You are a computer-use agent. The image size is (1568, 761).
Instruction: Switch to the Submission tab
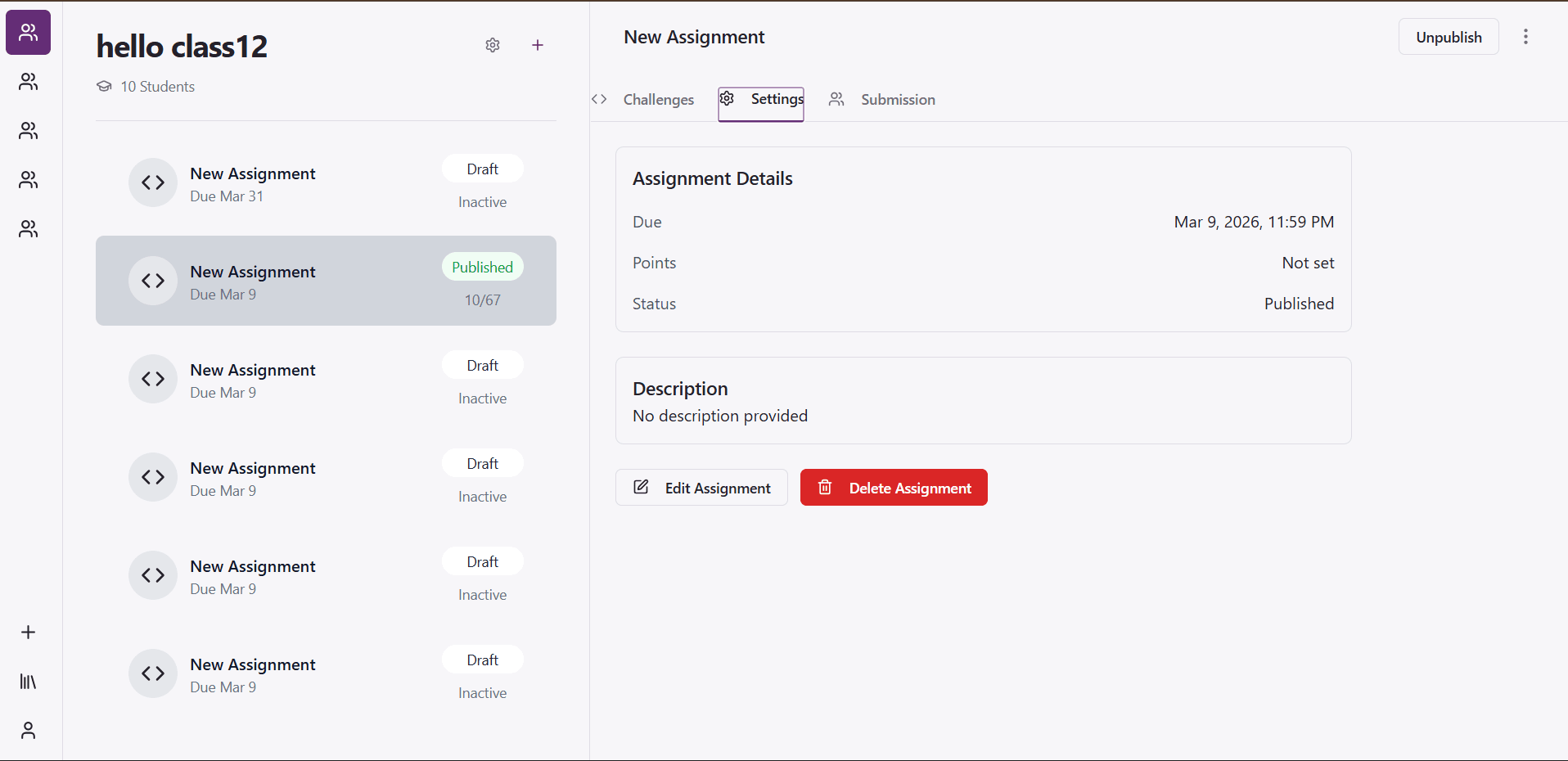click(884, 100)
